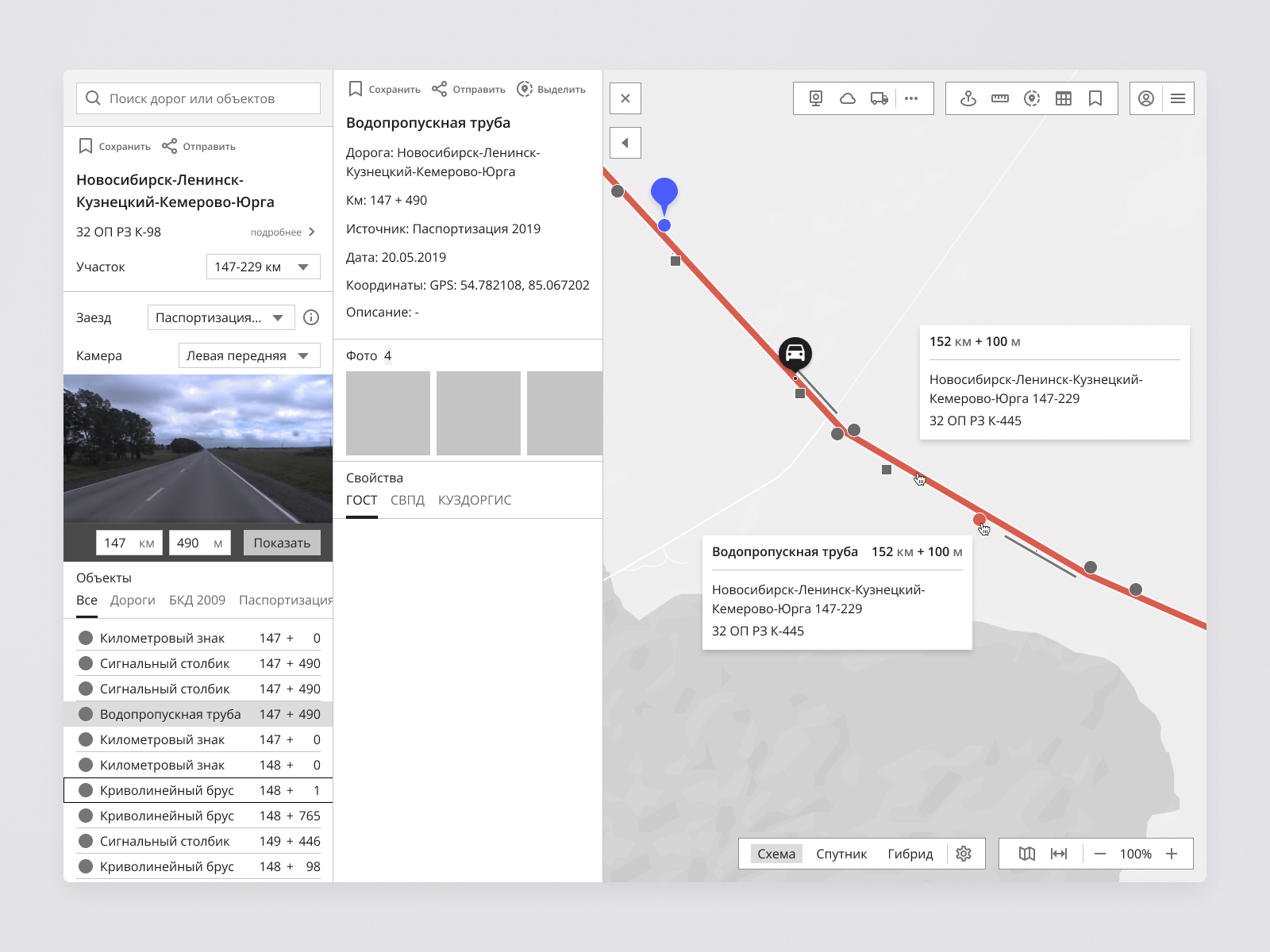The width and height of the screenshot is (1270, 952).
Task: Open the three-dots more options button
Action: pyautogui.click(x=911, y=98)
